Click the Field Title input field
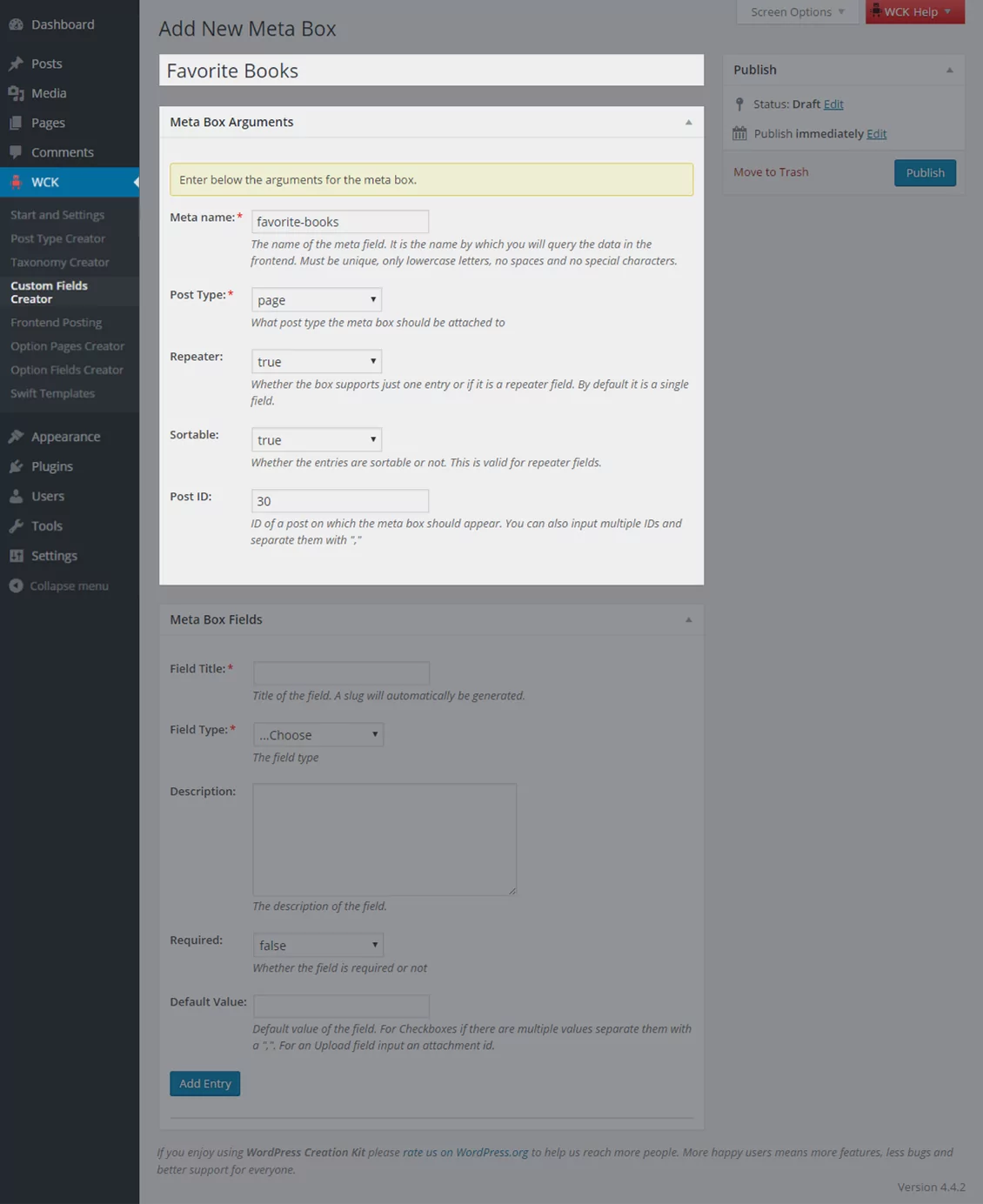 tap(341, 672)
